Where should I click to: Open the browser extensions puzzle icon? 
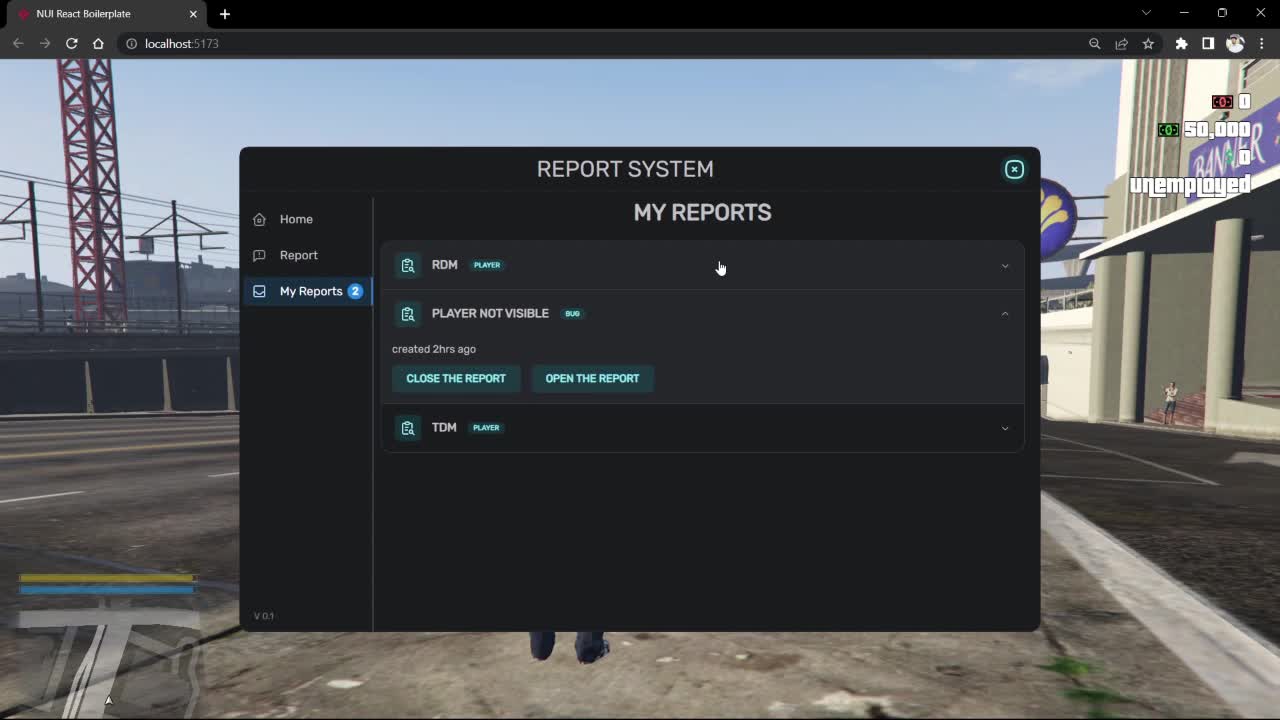click(1181, 43)
